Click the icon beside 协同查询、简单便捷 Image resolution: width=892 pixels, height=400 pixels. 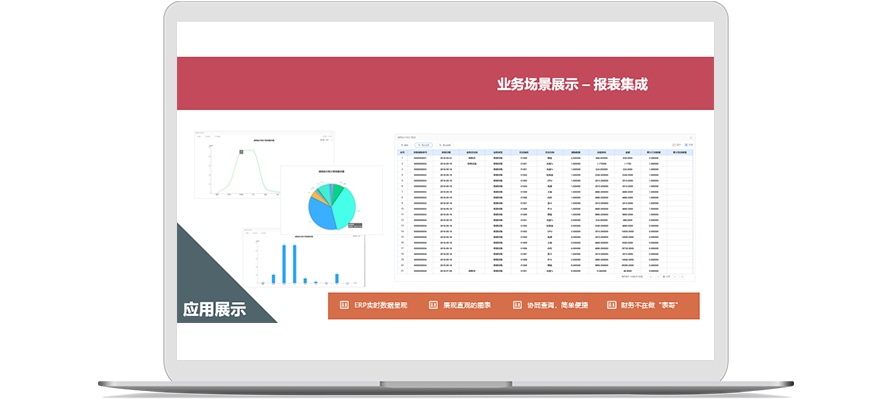[x=517, y=305]
